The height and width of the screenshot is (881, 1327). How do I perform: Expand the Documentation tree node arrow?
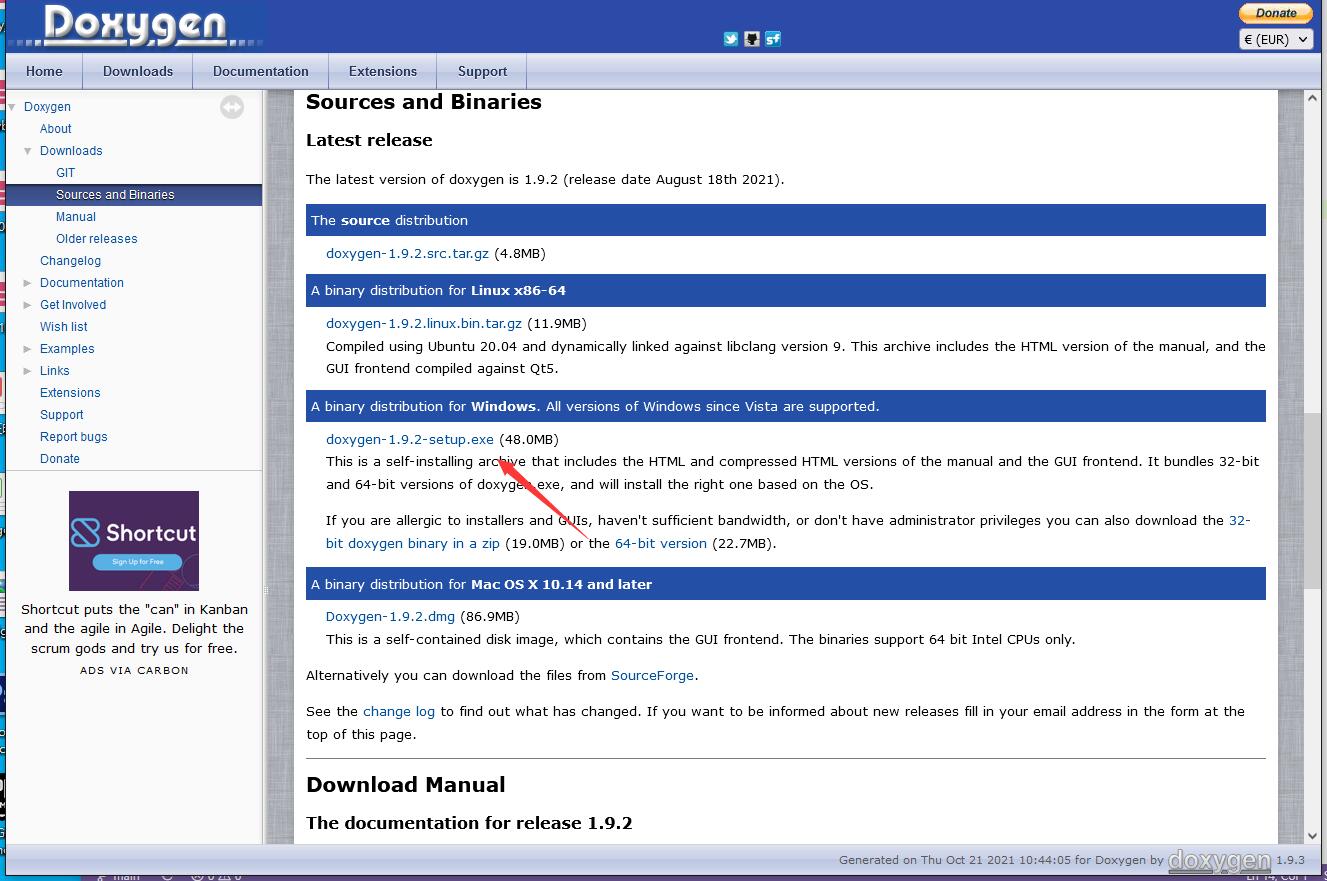tap(28, 283)
